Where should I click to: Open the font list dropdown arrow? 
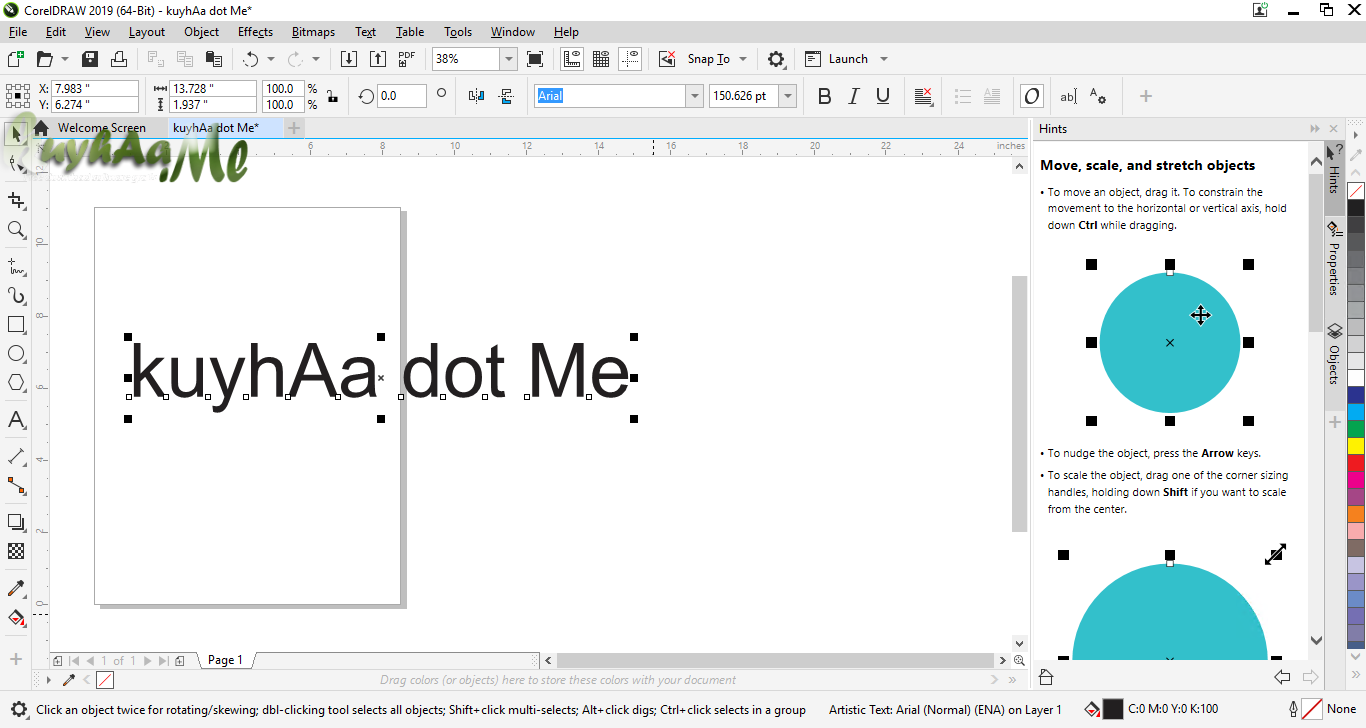[x=694, y=96]
